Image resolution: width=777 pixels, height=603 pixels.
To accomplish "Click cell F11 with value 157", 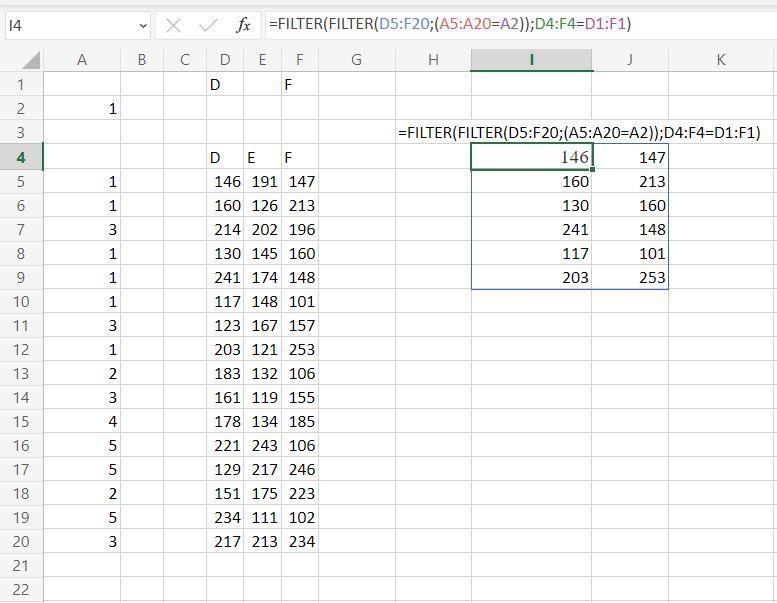I will 300,325.
